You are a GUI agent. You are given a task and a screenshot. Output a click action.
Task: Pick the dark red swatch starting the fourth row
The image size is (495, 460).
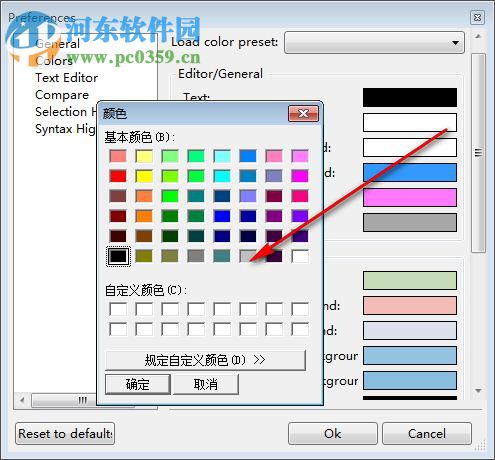coord(118,216)
